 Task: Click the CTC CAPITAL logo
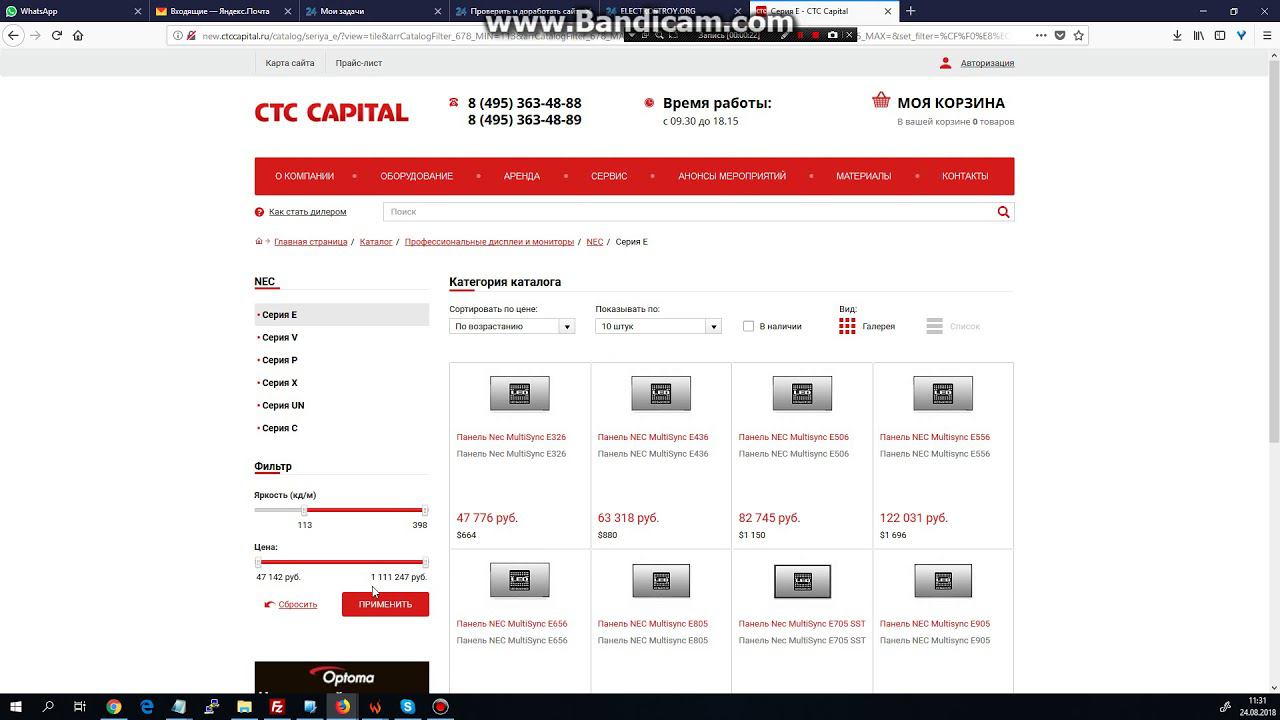[x=331, y=112]
